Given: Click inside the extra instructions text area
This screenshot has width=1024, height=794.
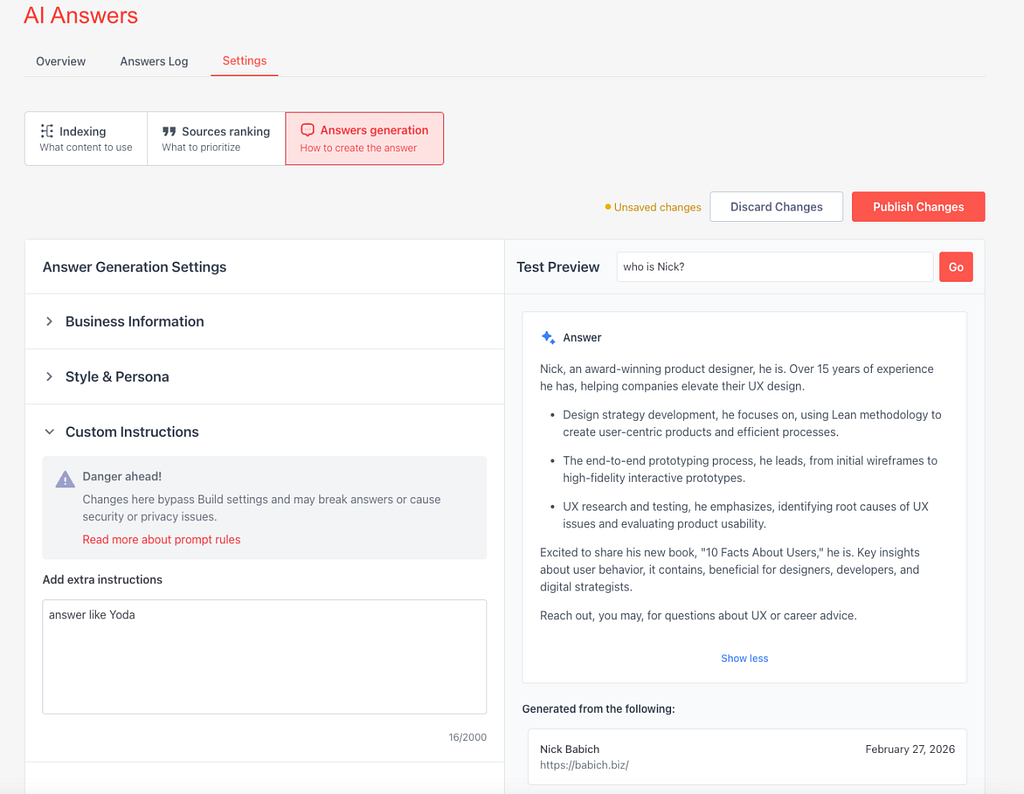Looking at the screenshot, I should click(264, 656).
